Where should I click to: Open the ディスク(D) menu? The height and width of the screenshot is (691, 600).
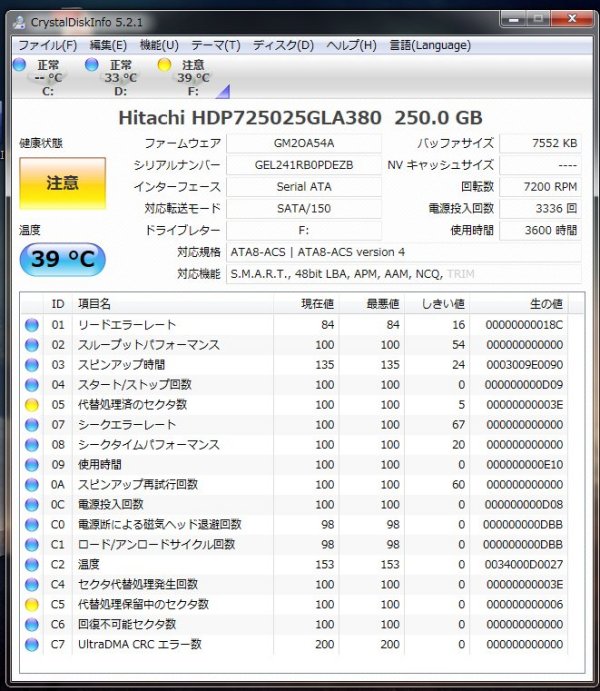point(283,45)
